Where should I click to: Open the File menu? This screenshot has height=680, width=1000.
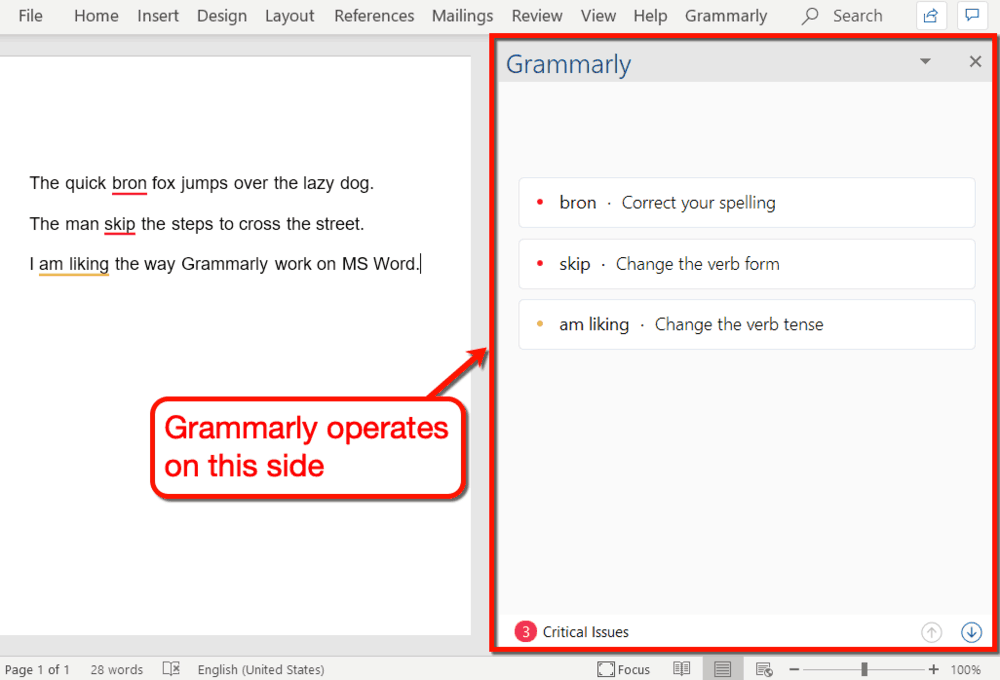pyautogui.click(x=30, y=15)
